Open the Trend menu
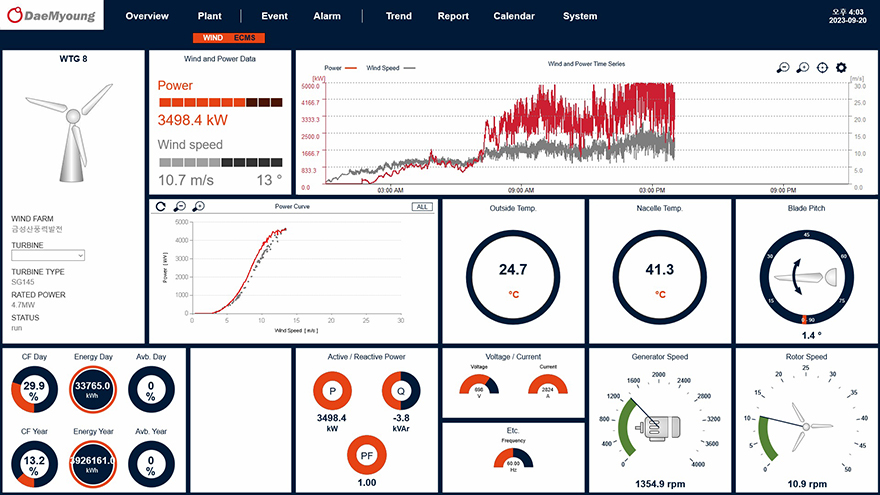 point(398,16)
